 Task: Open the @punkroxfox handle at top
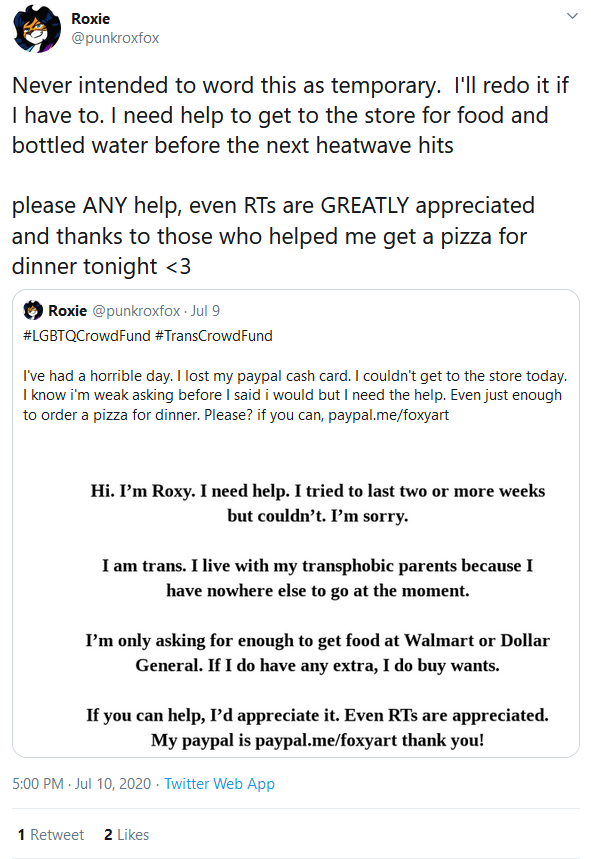pyautogui.click(x=115, y=38)
